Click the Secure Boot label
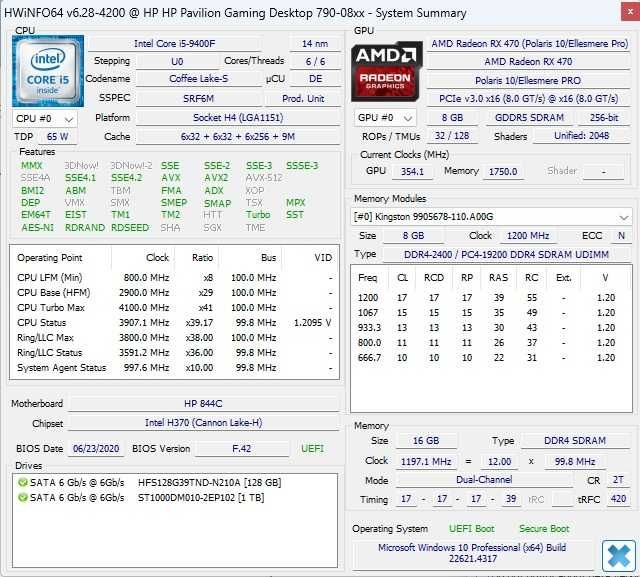 coord(544,529)
